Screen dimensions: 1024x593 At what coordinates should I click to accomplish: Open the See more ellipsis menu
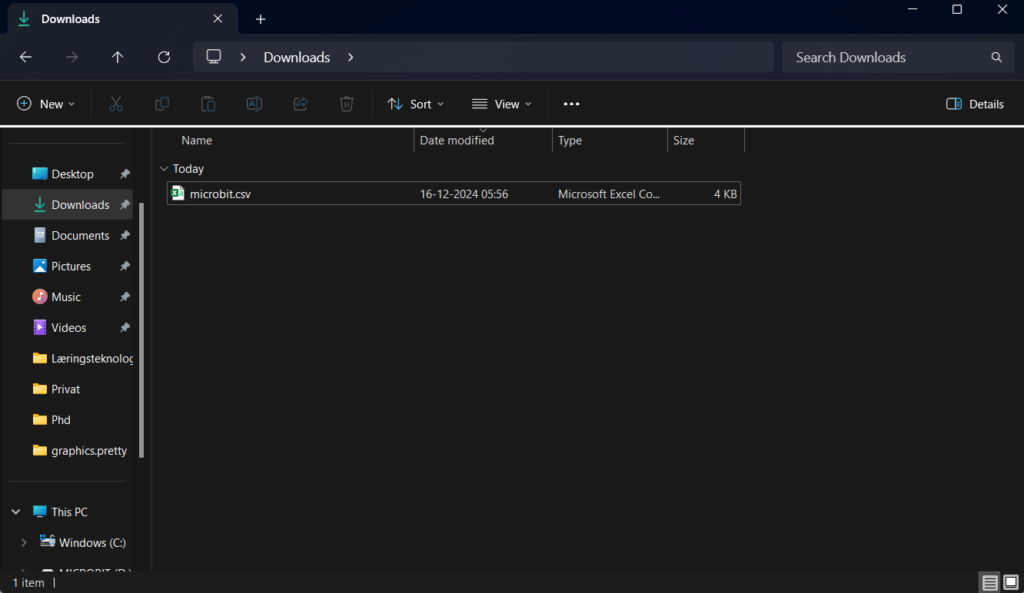pyautogui.click(x=571, y=104)
